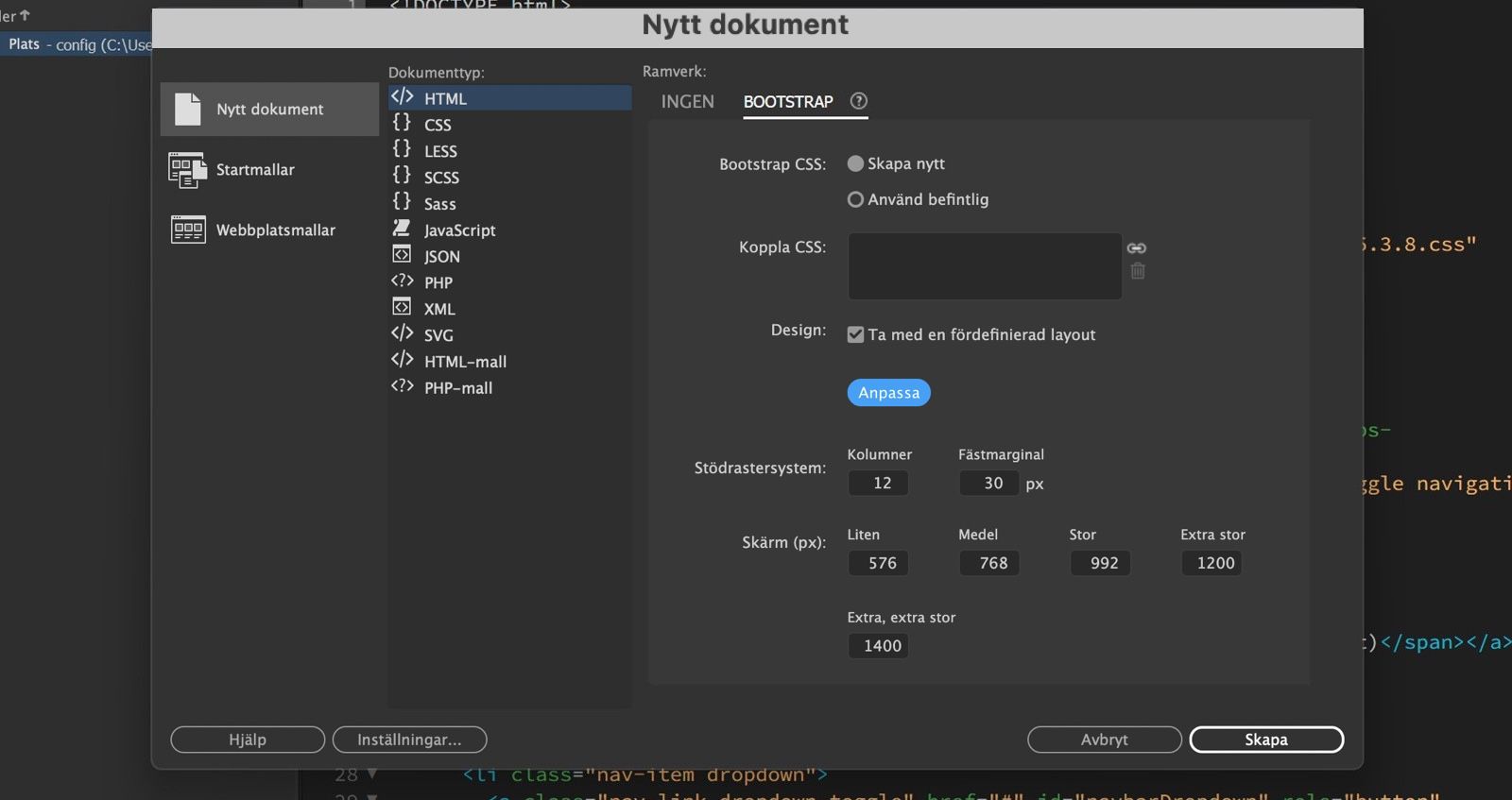Click the Bootstrap help question mark icon
Screen dimensions: 1512x800
point(859,101)
